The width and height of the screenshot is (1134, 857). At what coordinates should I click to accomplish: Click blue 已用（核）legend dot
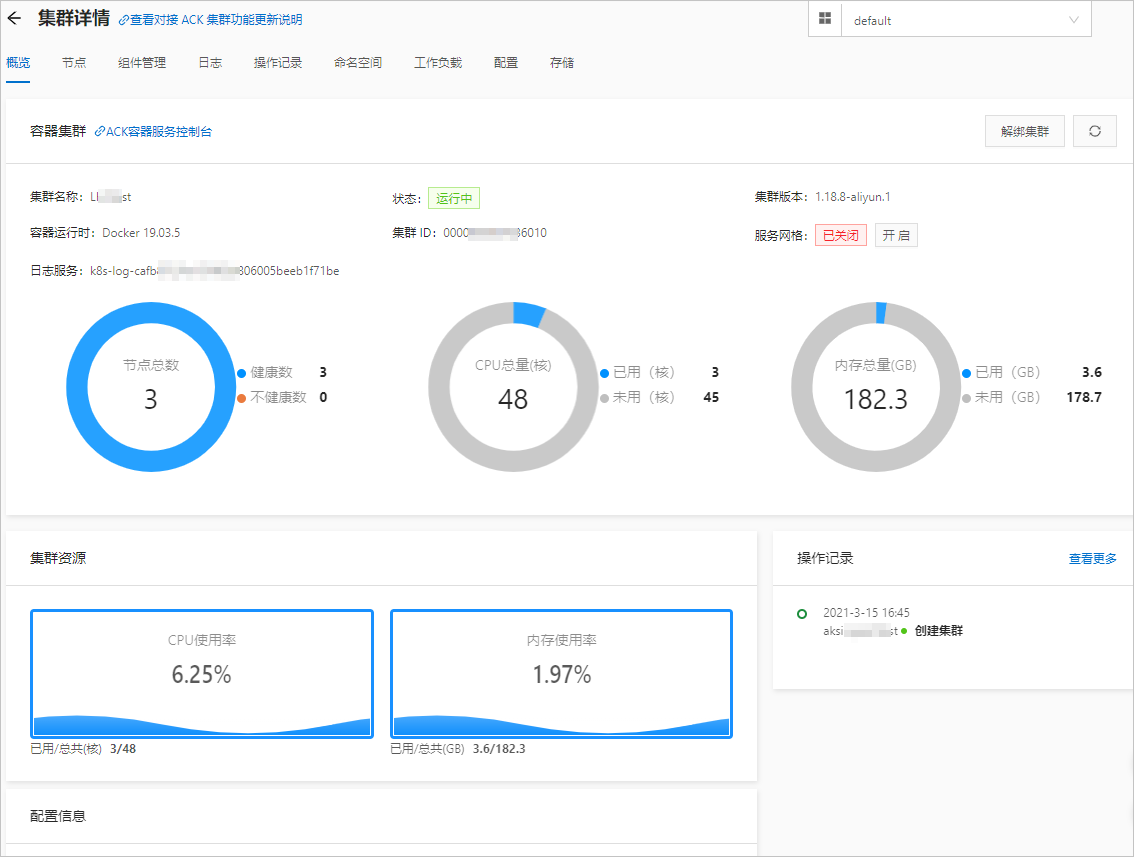[604, 373]
